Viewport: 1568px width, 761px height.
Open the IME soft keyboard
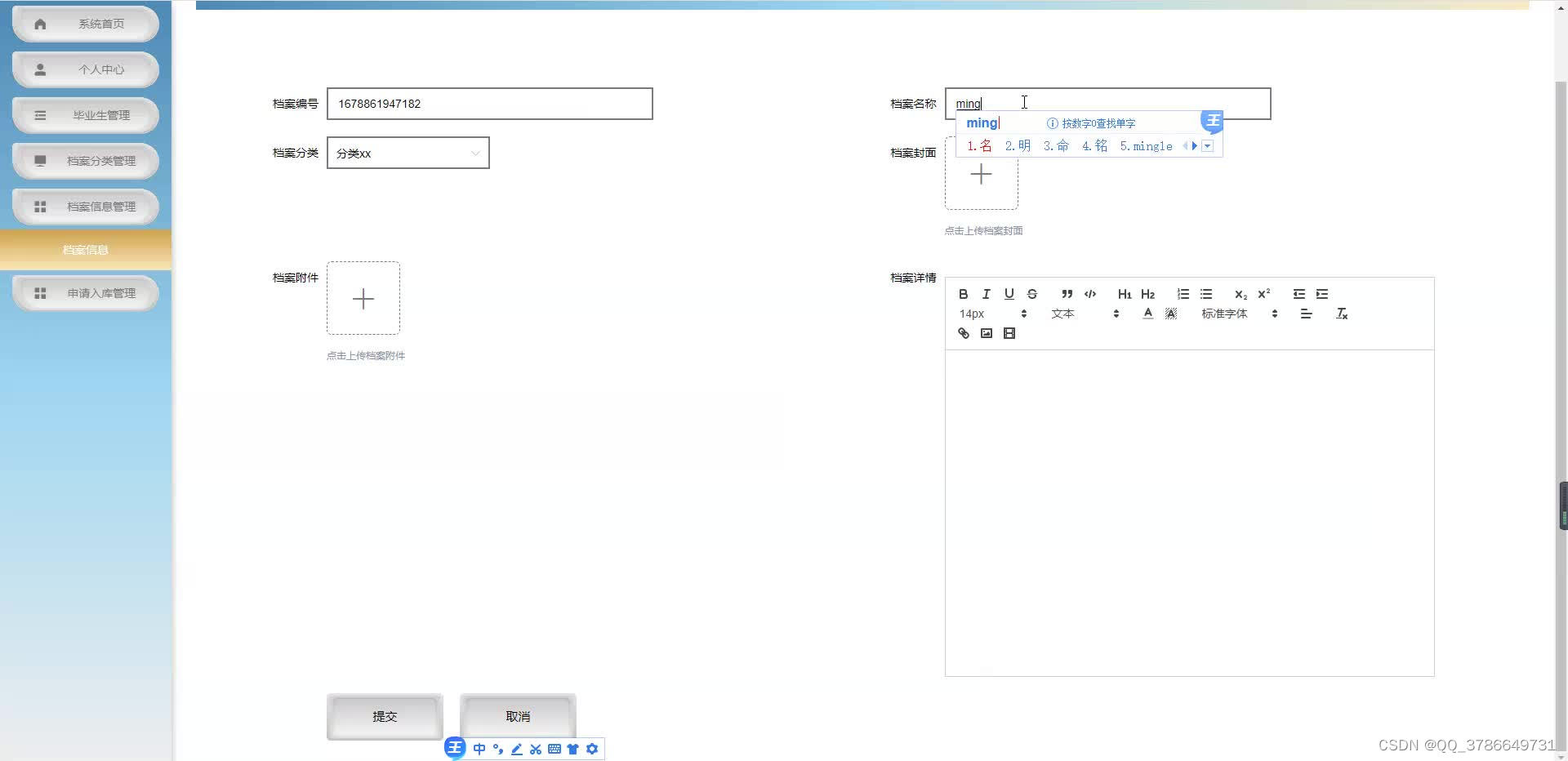pos(555,749)
